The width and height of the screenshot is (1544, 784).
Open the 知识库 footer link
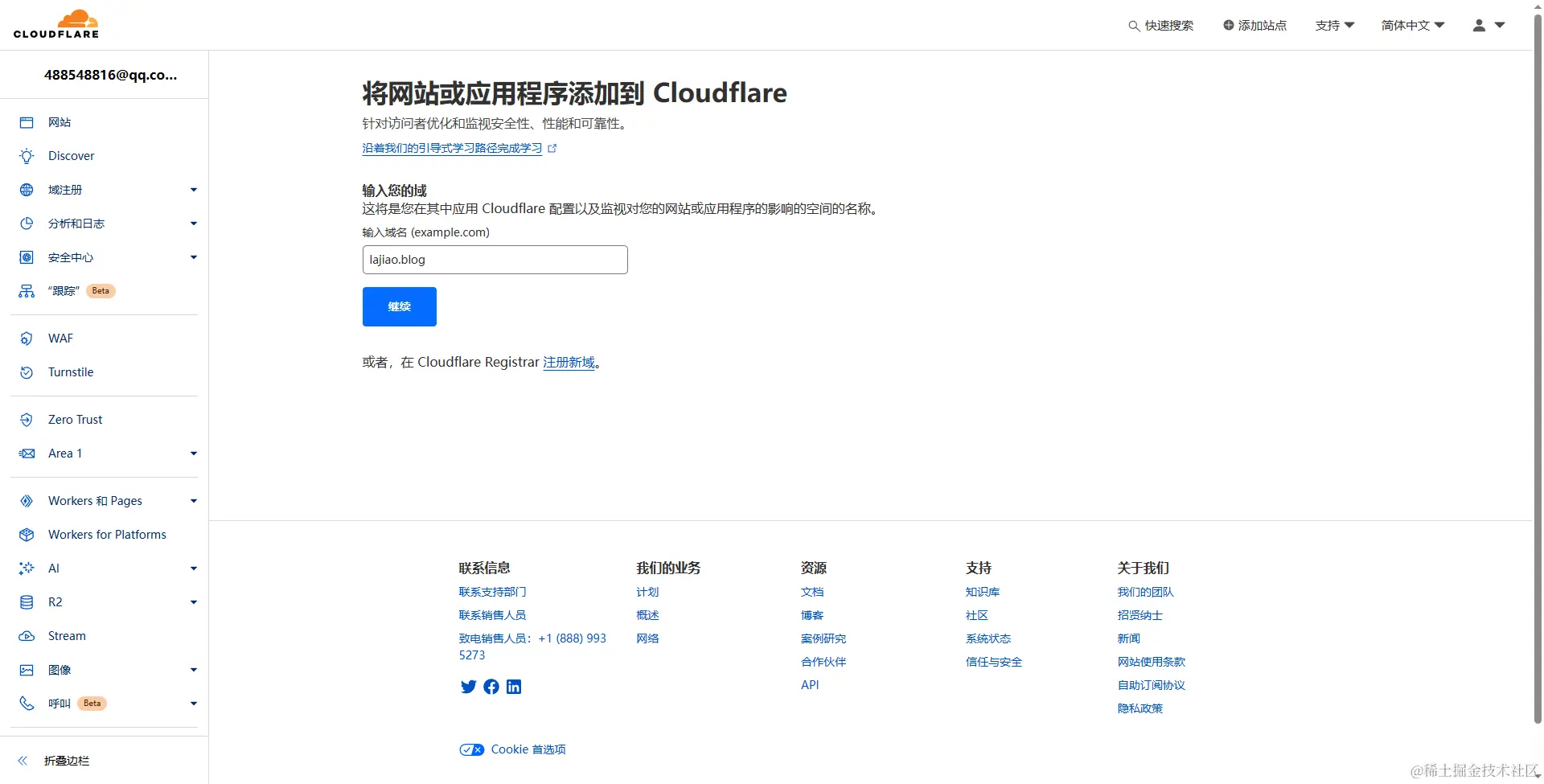pyautogui.click(x=983, y=592)
